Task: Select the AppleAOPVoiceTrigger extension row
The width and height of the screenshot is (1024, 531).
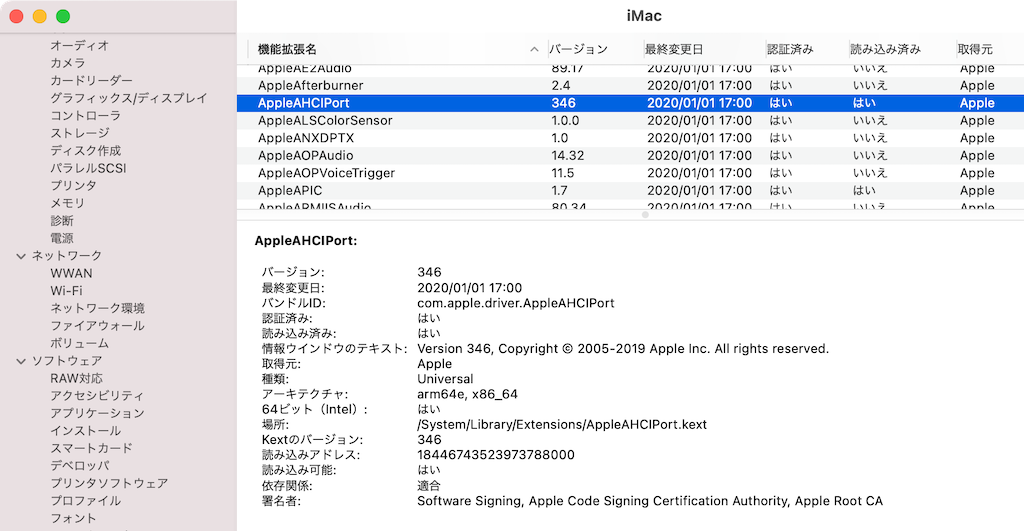Action: [x=630, y=173]
